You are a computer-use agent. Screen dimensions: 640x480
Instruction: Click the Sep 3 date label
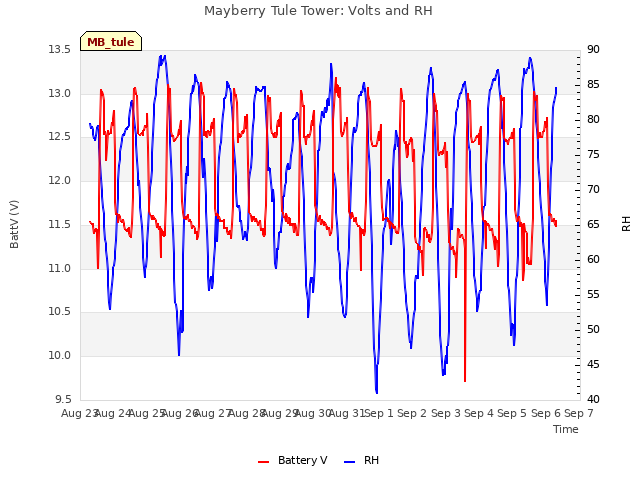(x=446, y=413)
